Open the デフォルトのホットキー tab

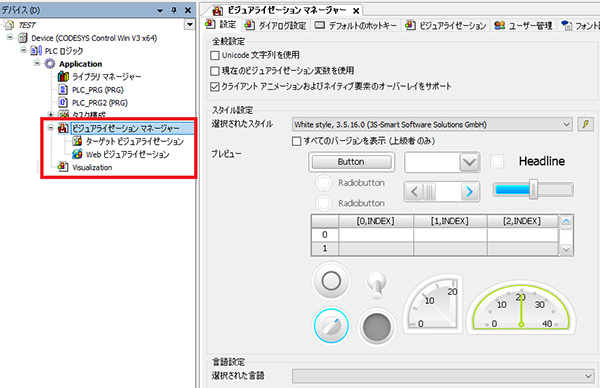356,25
